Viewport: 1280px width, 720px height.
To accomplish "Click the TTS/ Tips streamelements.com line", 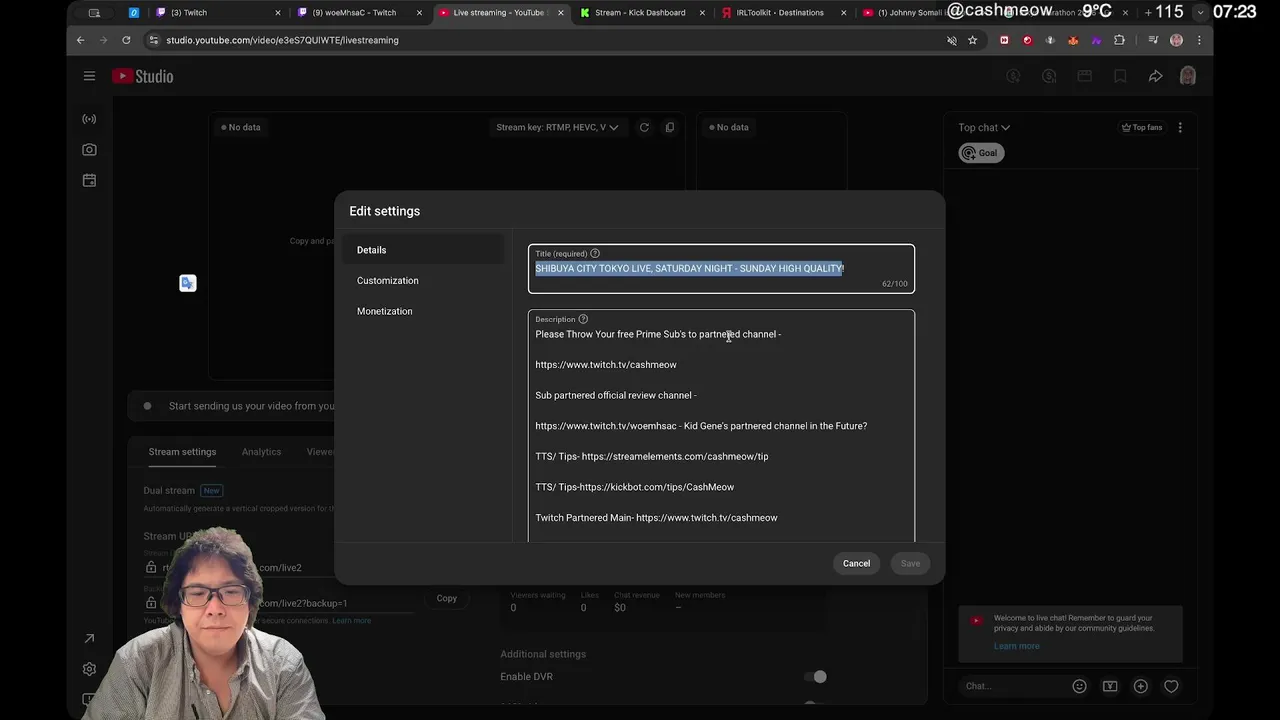I will click(x=652, y=457).
